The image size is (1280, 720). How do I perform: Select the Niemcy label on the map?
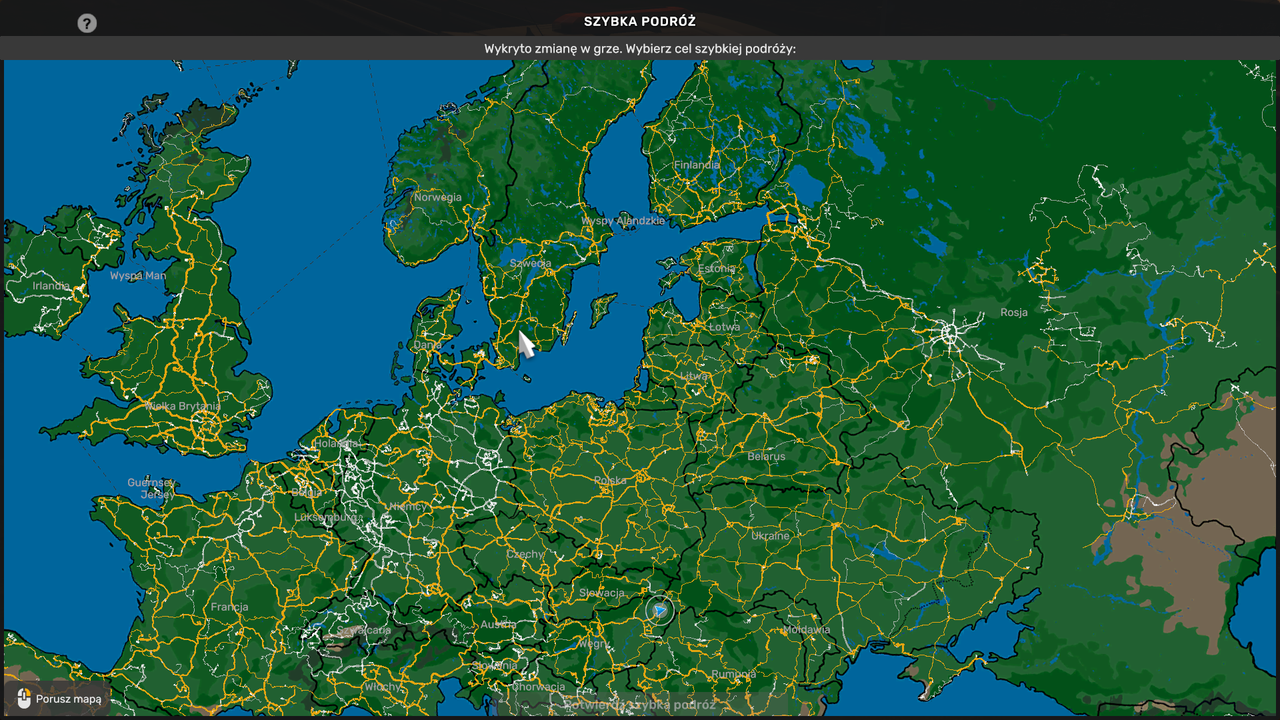click(x=407, y=506)
